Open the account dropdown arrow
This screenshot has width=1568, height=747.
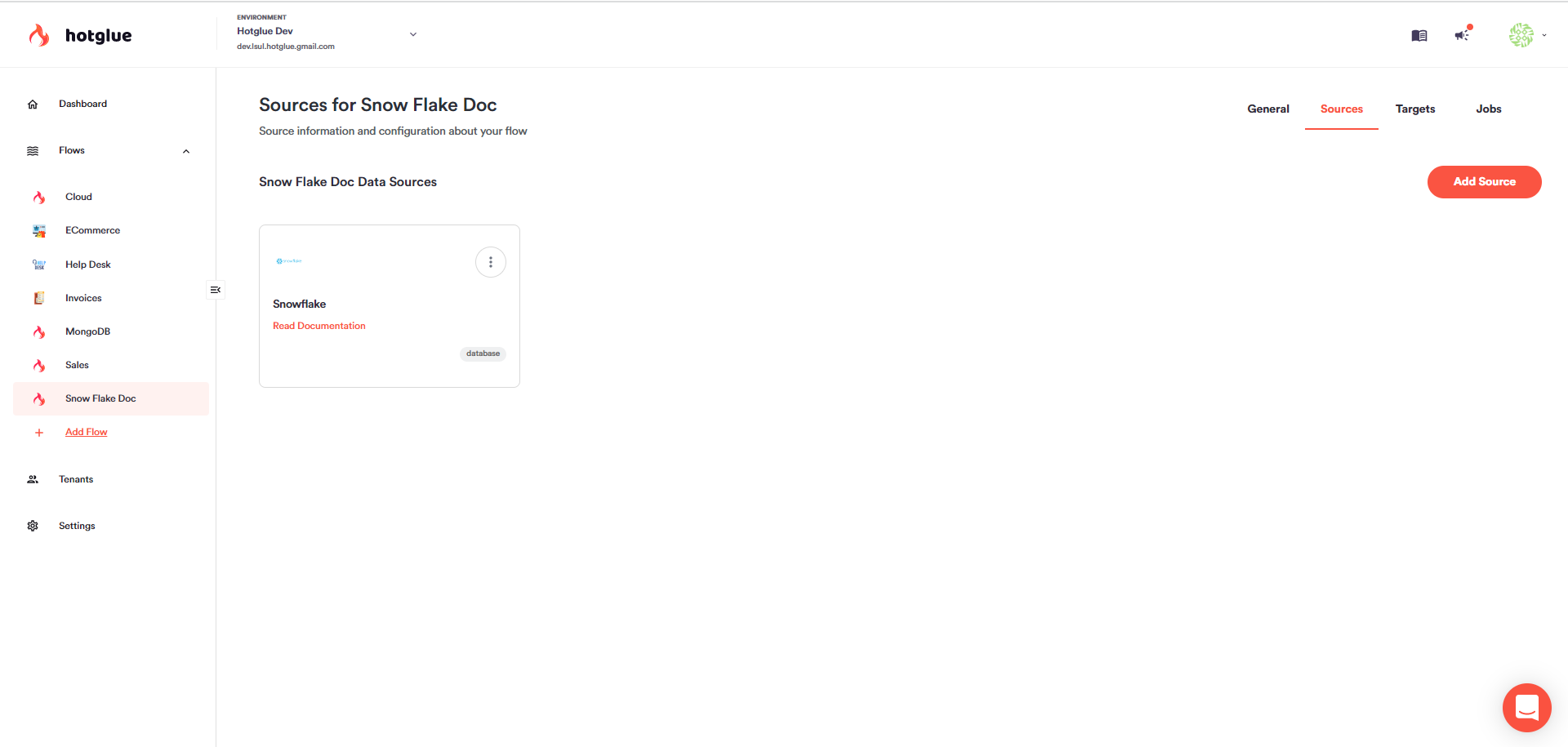pyautogui.click(x=1544, y=35)
